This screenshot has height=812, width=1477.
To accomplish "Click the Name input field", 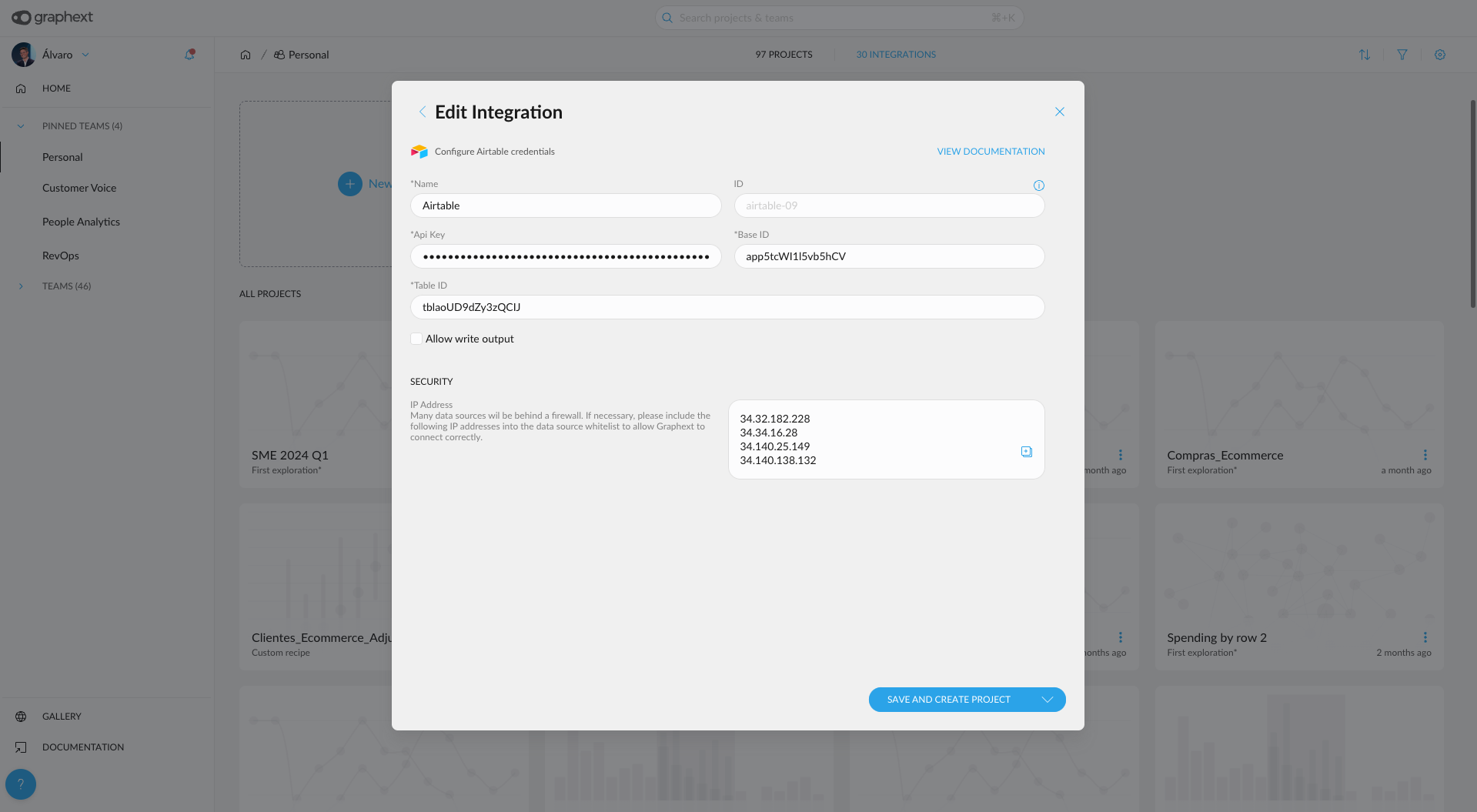I will tap(566, 206).
